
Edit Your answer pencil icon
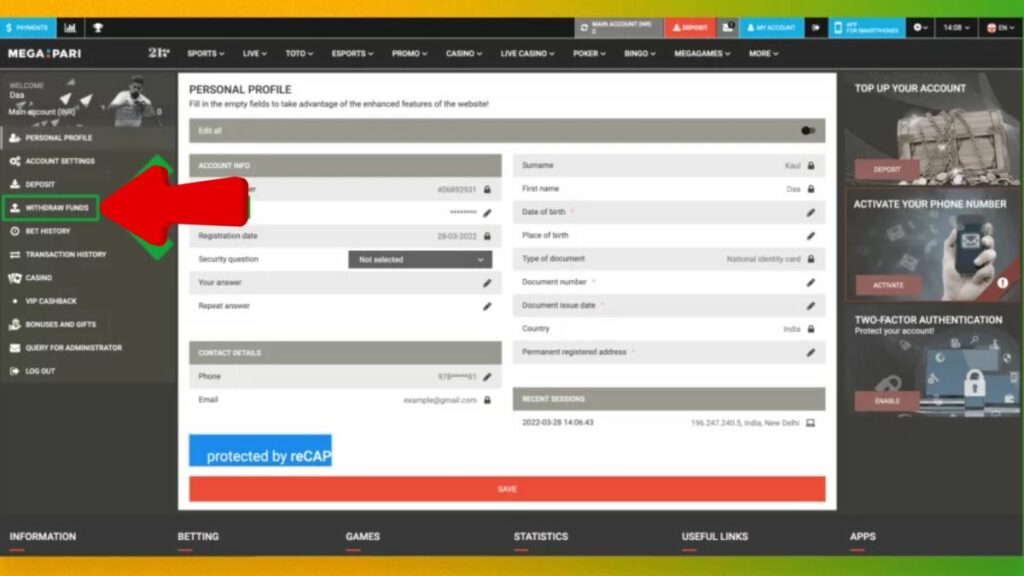pyautogui.click(x=487, y=283)
